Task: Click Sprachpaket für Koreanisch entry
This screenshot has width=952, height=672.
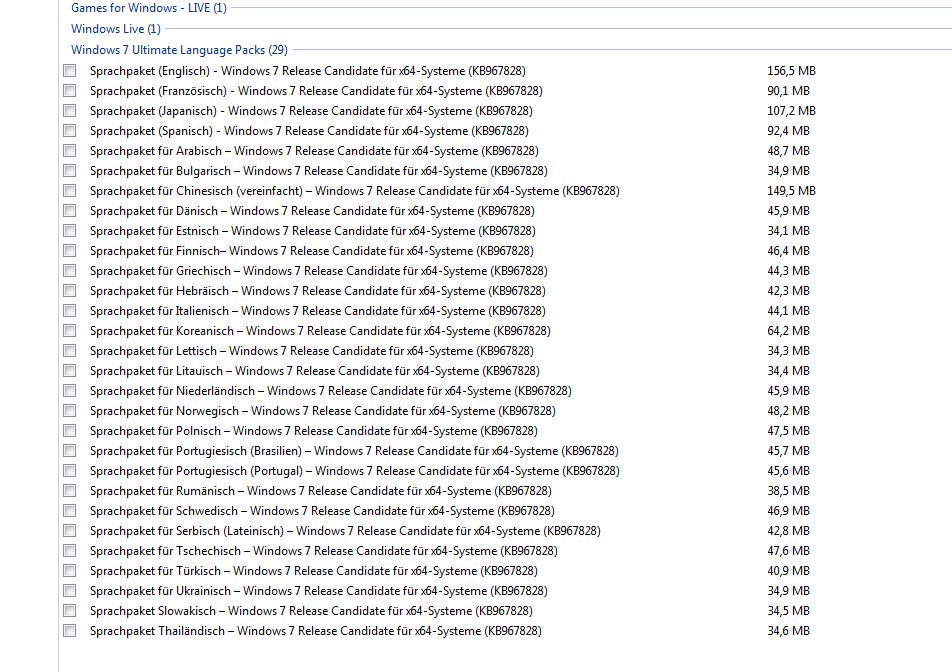Action: 321,331
